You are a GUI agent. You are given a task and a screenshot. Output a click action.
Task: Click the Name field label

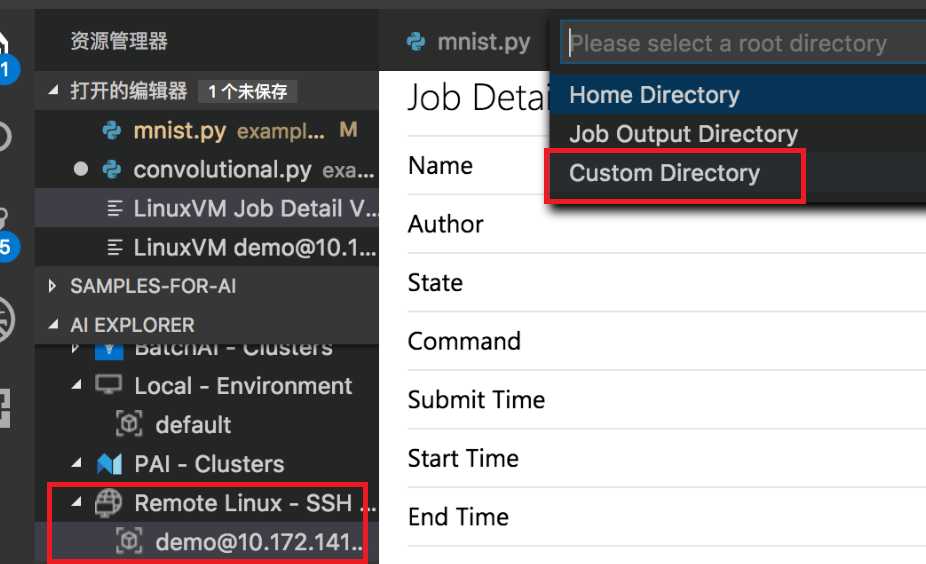(441, 166)
